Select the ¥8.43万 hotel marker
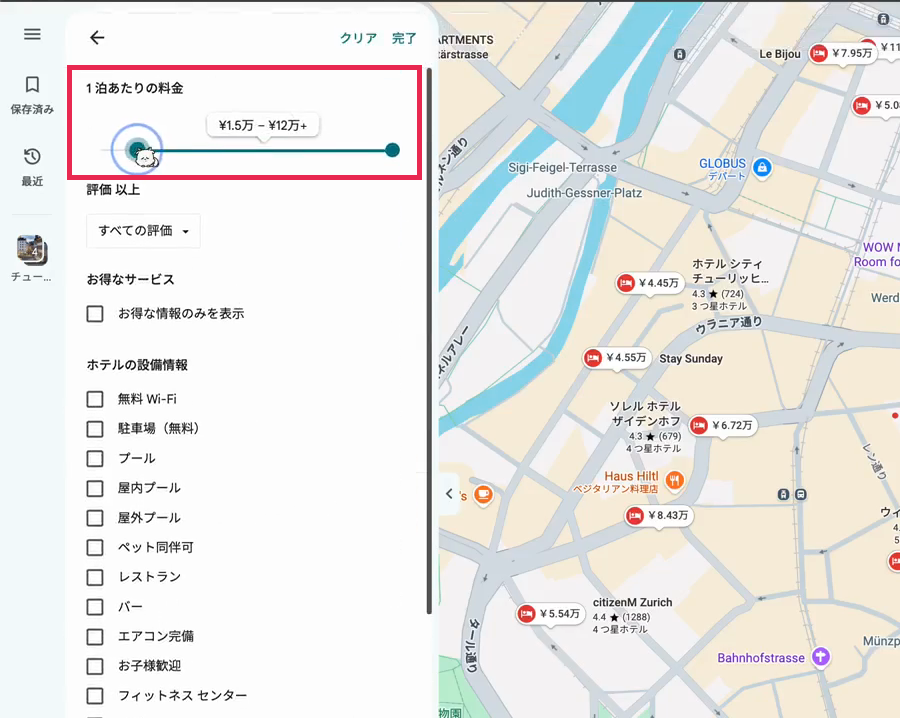 pos(658,515)
